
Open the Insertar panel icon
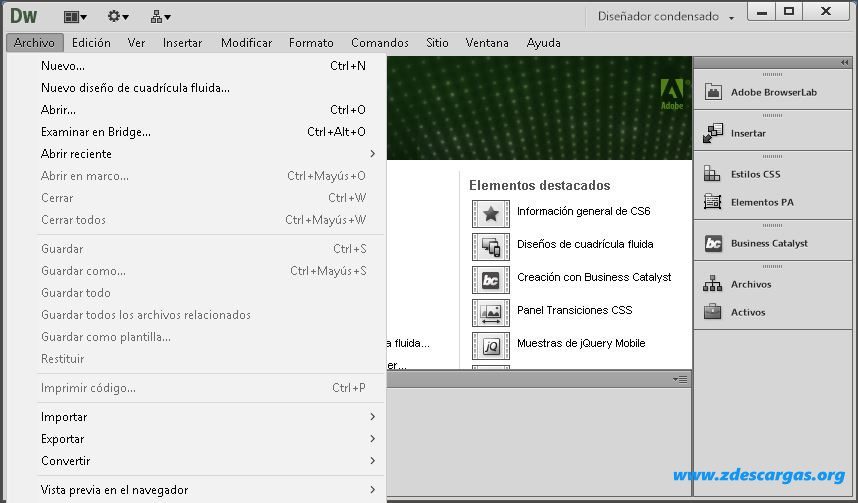pos(712,133)
